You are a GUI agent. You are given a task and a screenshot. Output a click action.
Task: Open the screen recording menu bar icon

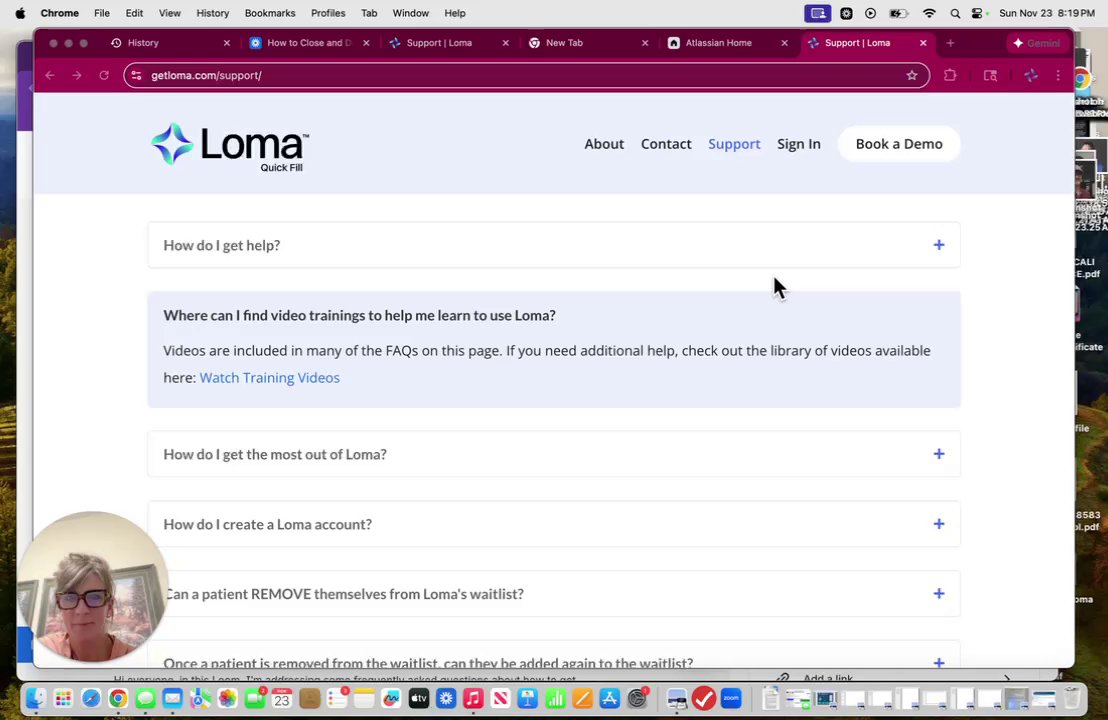pyautogui.click(x=818, y=13)
